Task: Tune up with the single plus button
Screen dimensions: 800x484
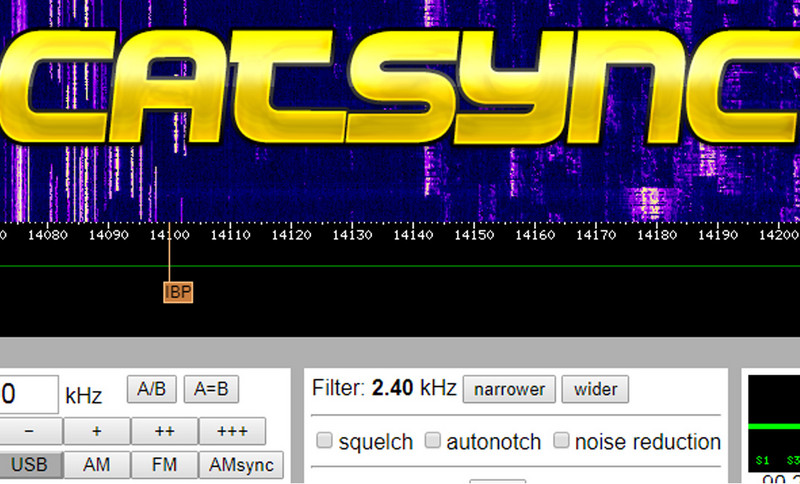Action: [97, 431]
